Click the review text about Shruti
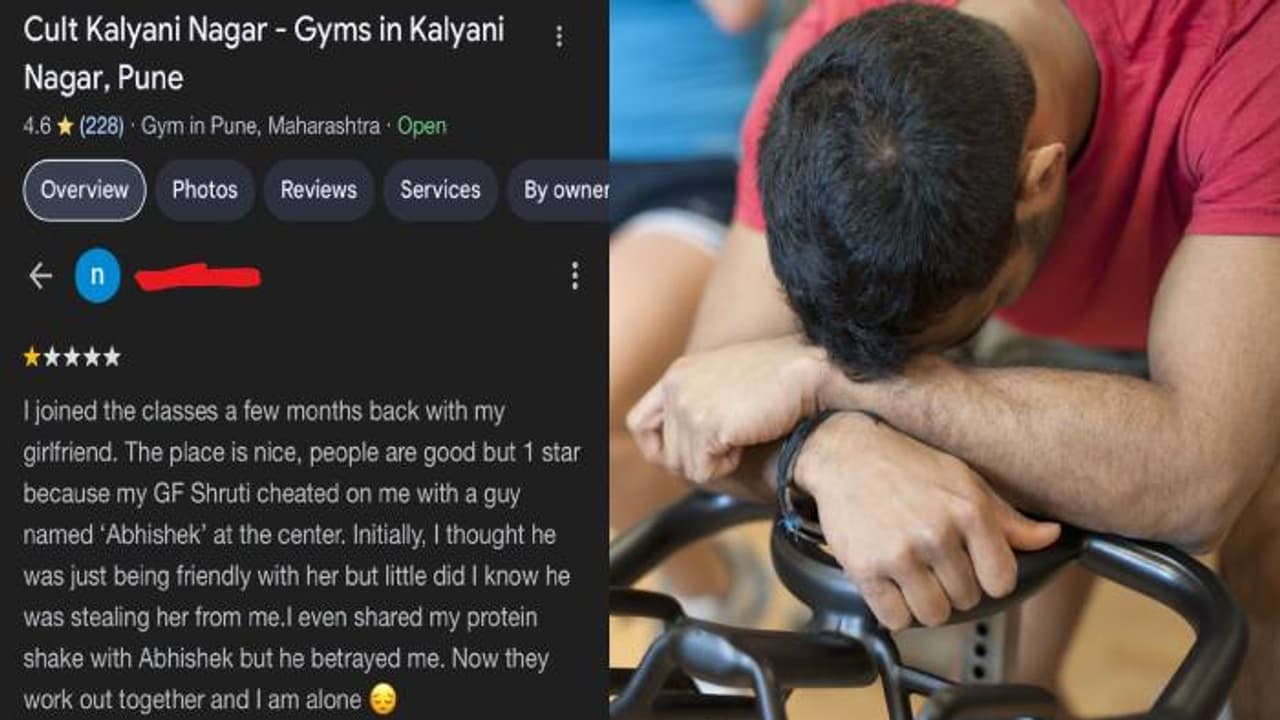This screenshot has width=1280, height=720. pyautogui.click(x=300, y=556)
